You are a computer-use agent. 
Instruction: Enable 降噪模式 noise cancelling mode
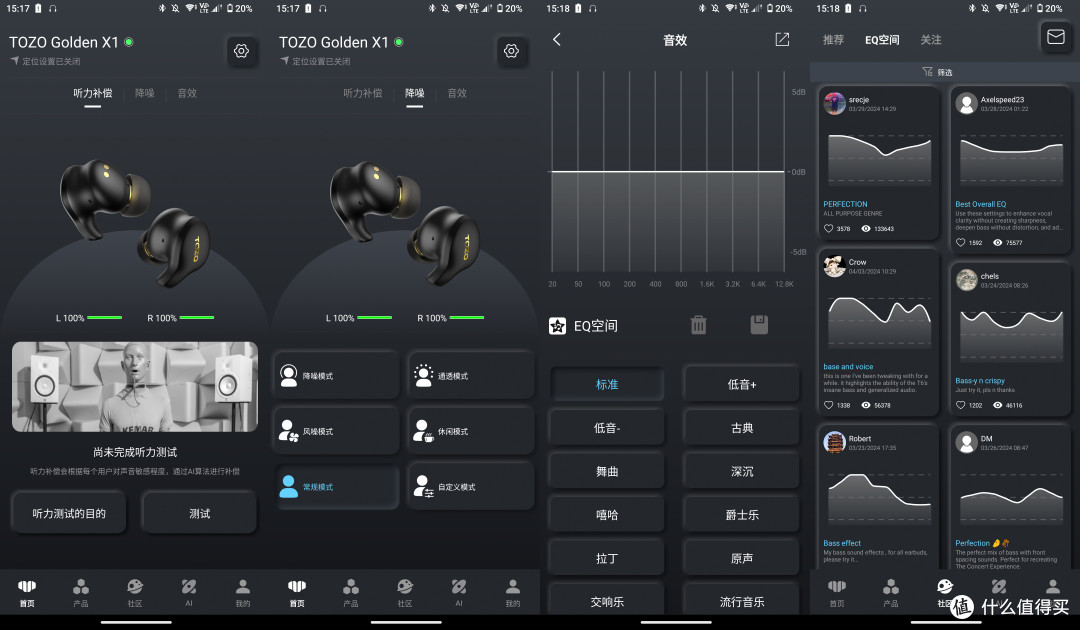coord(337,375)
